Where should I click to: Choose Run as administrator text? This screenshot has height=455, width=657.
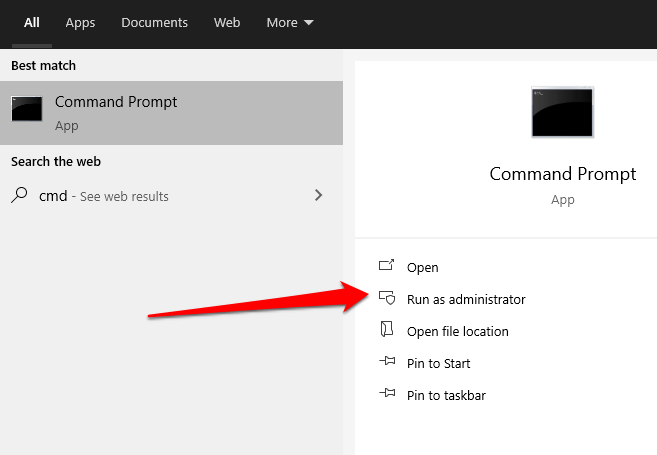coord(466,299)
